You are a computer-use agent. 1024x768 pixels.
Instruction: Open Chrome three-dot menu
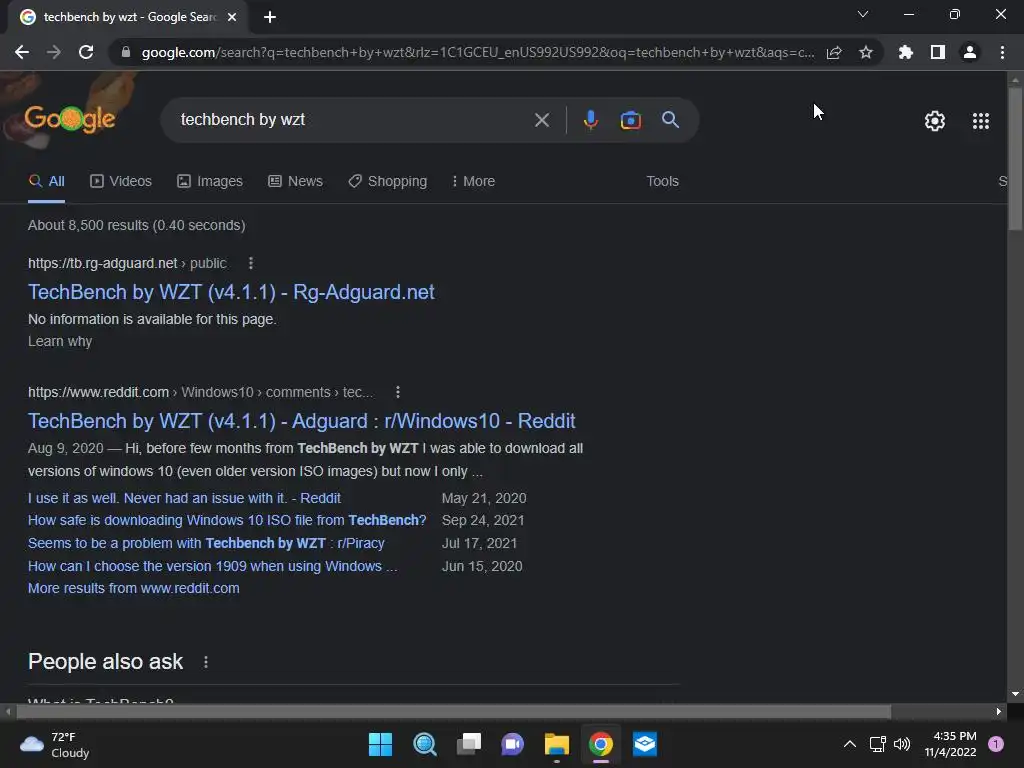1002,52
